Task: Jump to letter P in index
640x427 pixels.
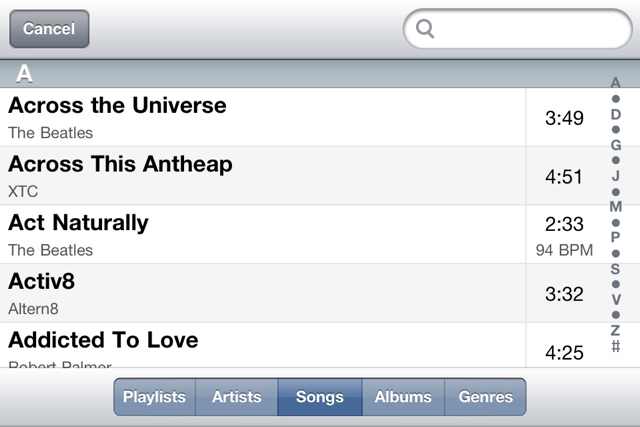Action: [616, 237]
